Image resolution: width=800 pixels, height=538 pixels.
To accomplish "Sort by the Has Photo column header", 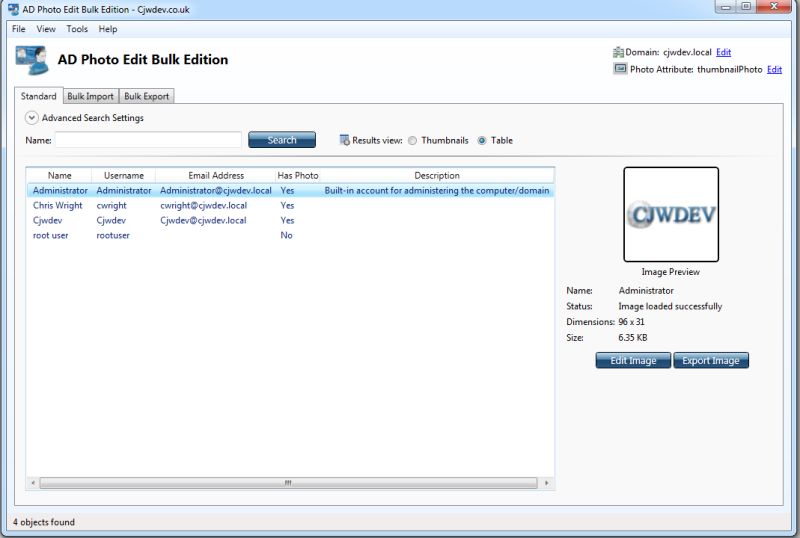I will (298, 176).
